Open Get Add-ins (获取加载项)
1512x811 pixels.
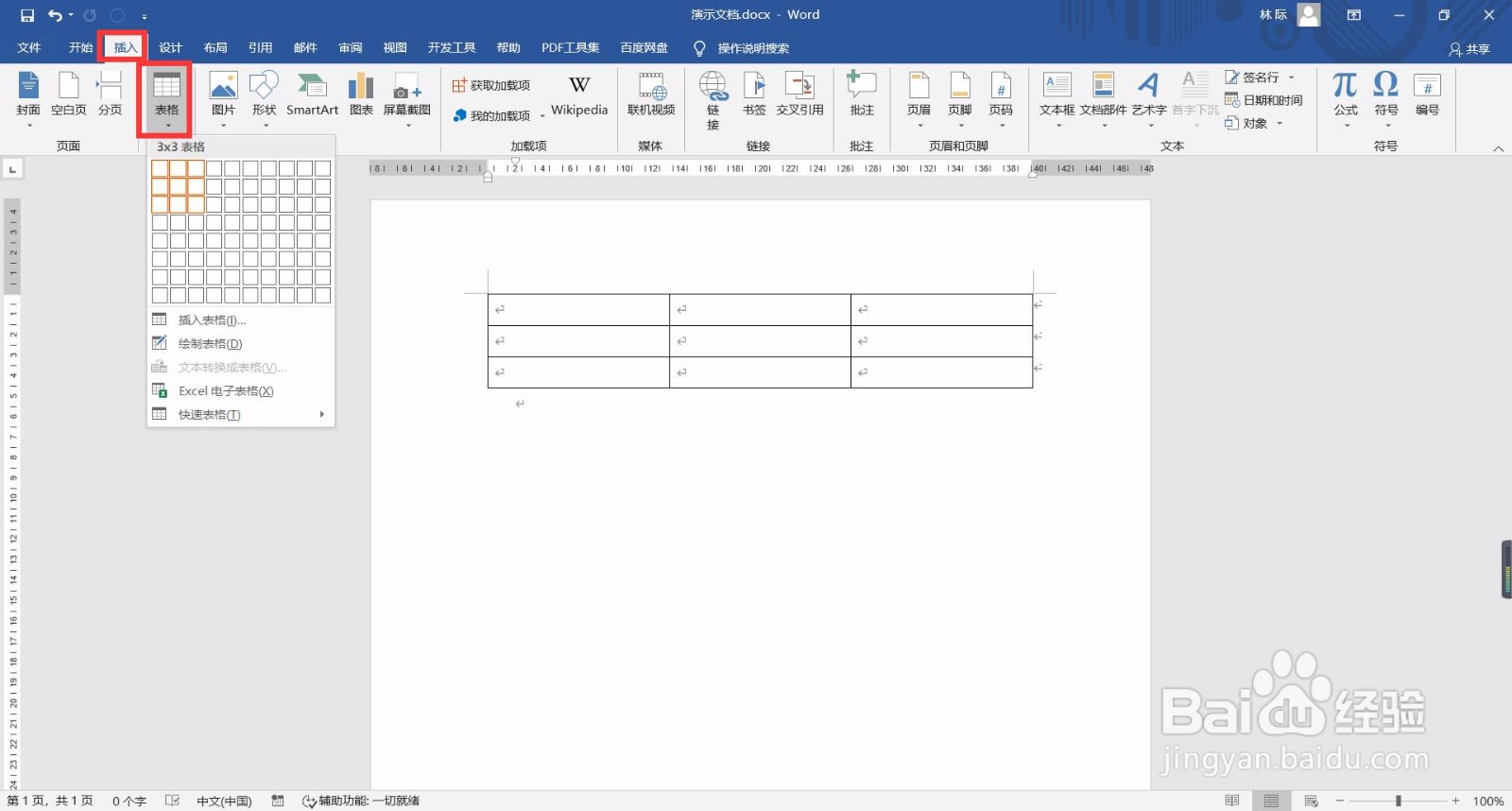(x=490, y=85)
